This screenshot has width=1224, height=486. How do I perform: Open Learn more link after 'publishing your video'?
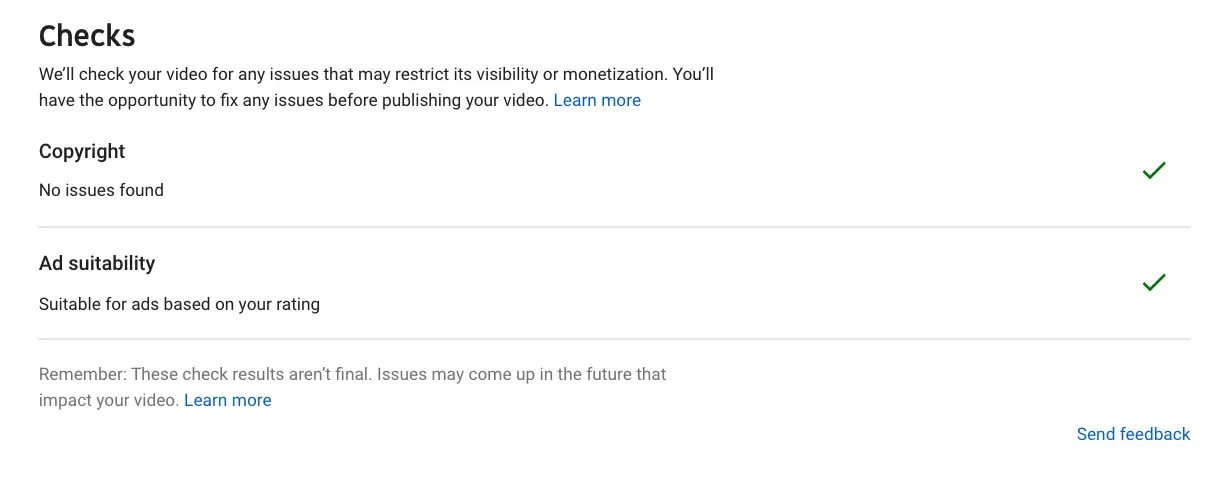coord(597,100)
